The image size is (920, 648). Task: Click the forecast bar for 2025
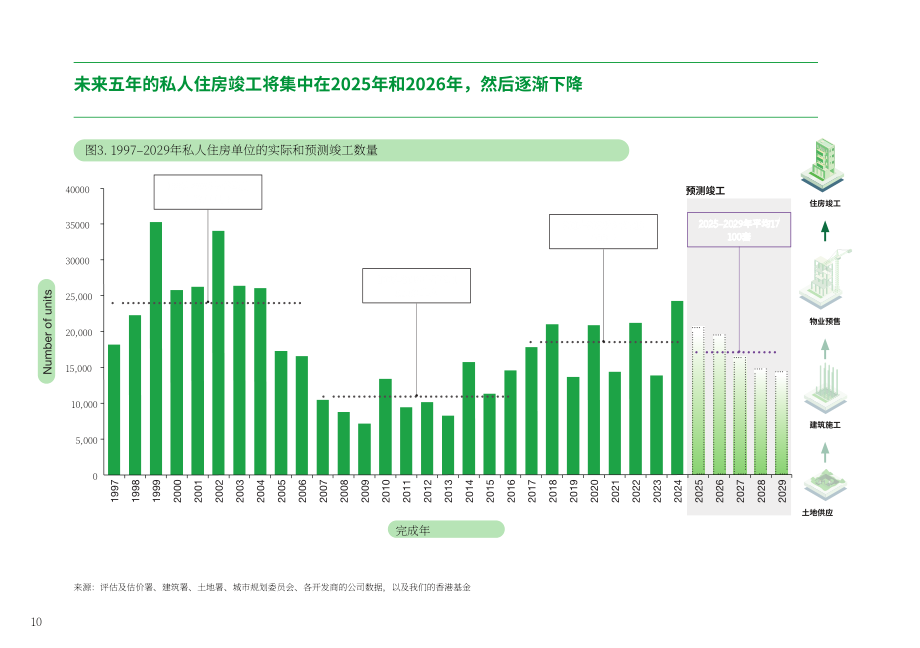698,401
